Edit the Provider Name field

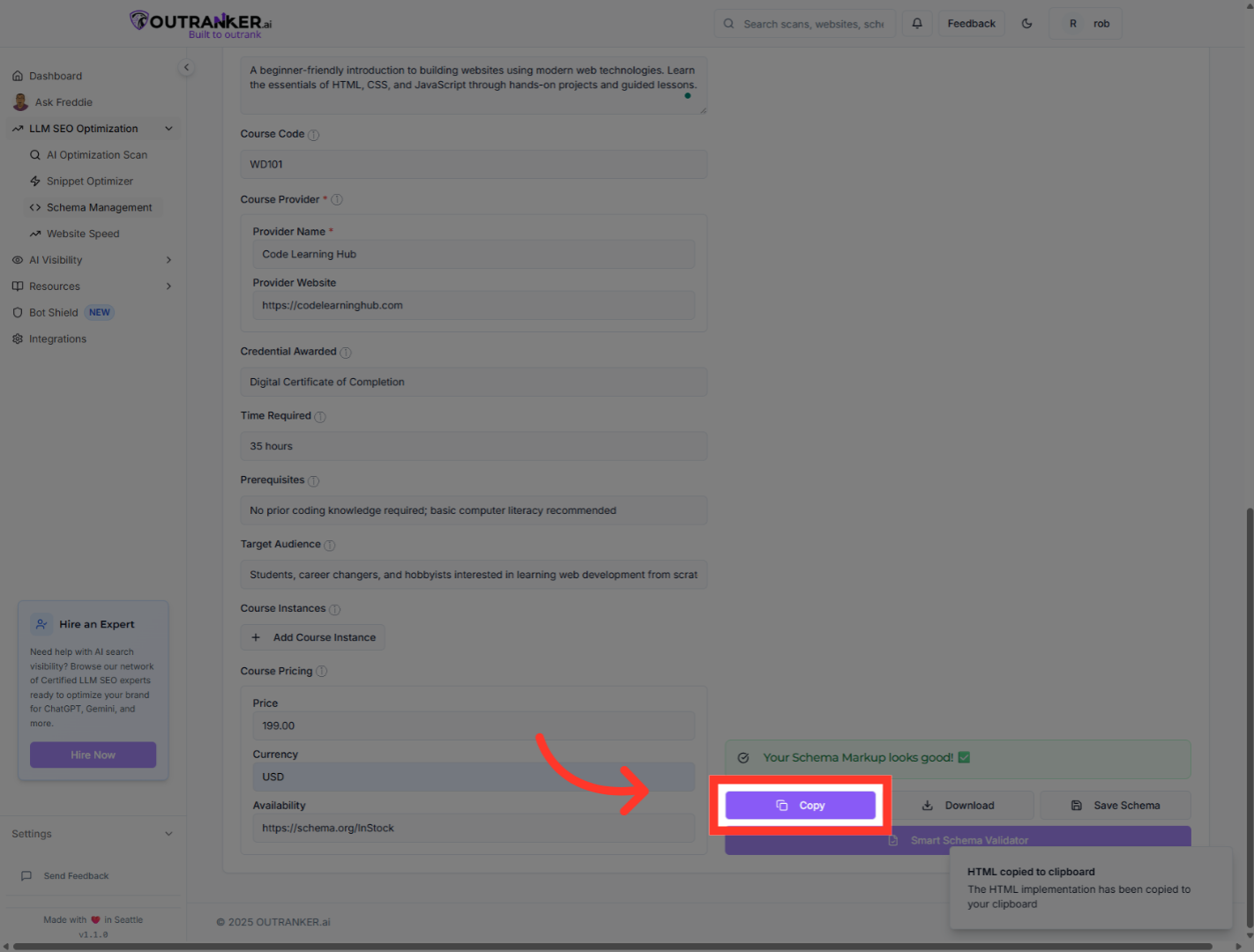(x=474, y=254)
